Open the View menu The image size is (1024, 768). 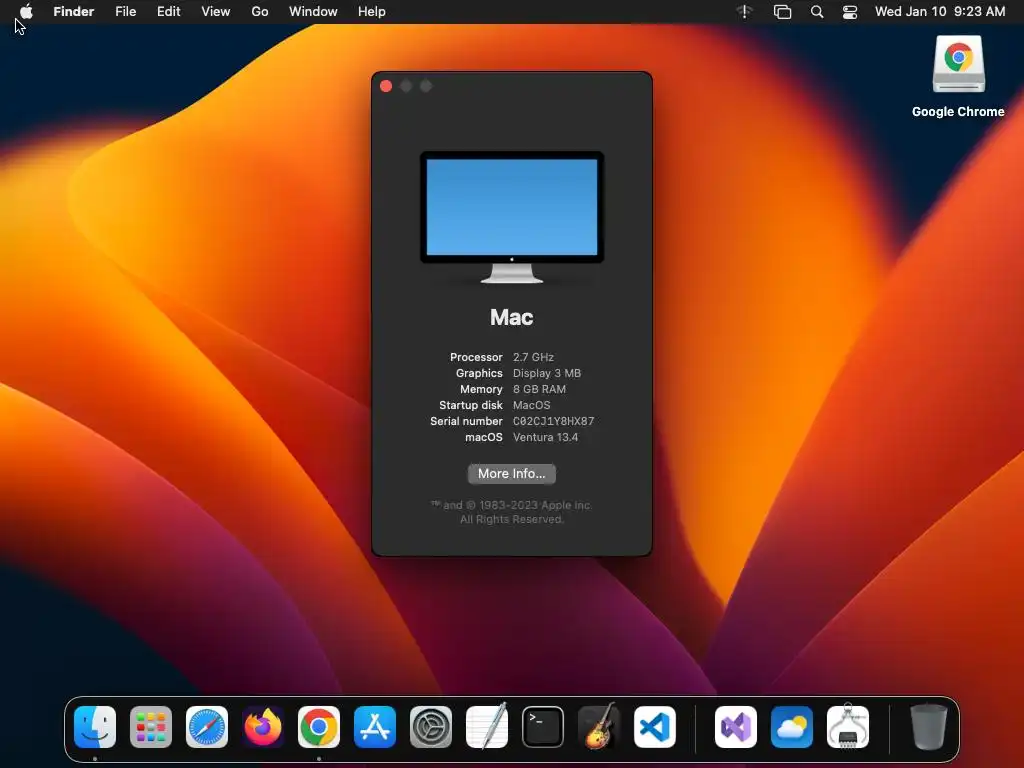click(x=216, y=11)
